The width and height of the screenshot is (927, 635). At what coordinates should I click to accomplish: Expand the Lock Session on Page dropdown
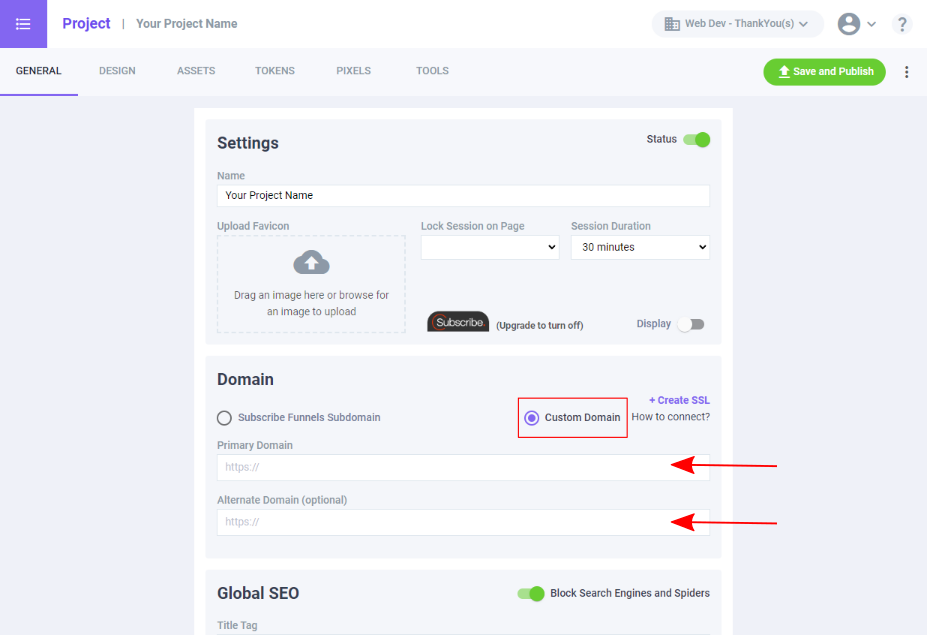(x=489, y=247)
